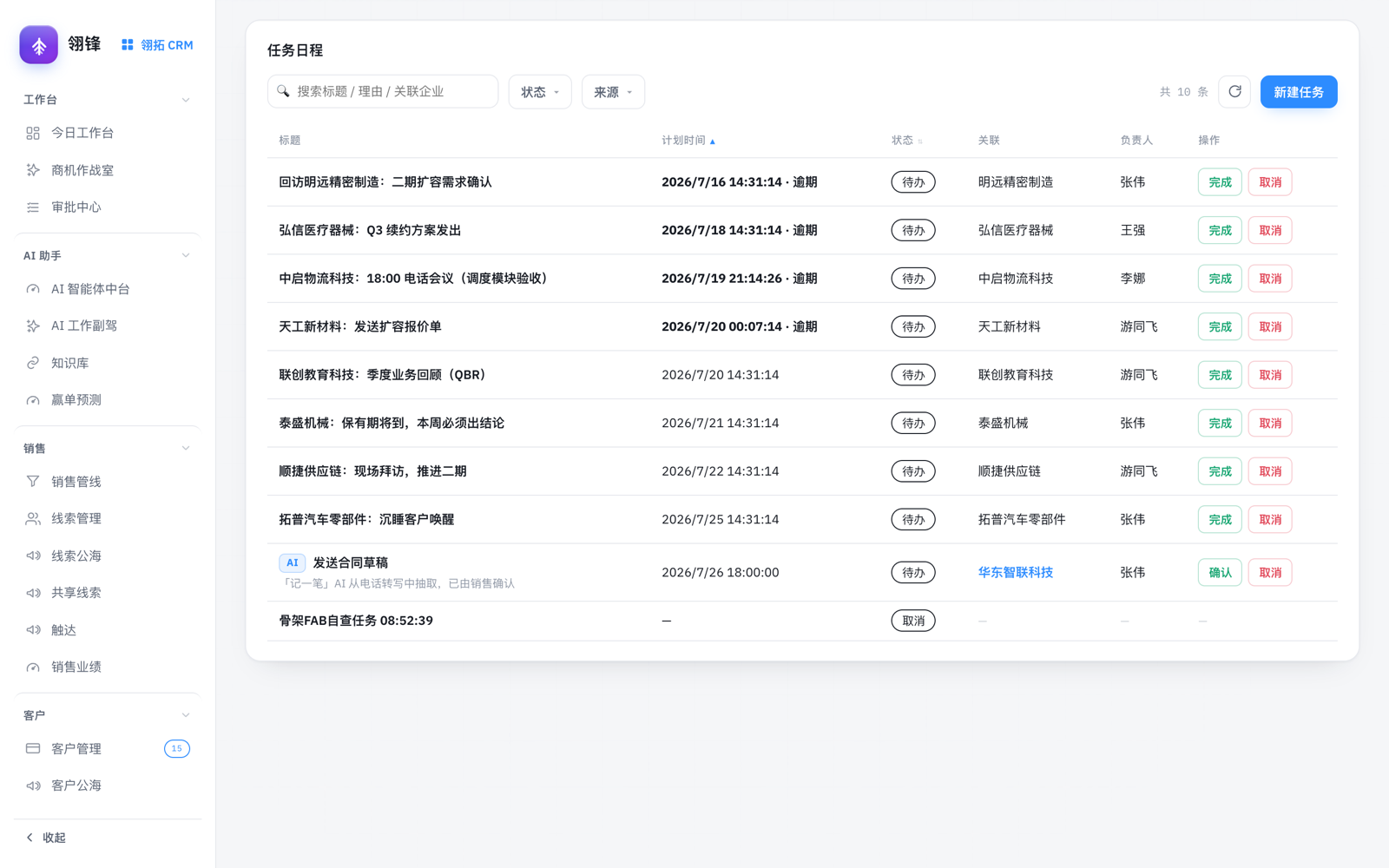Screen dimensions: 1389x868
Task: Open the 状态 filter dropdown
Action: 540,92
